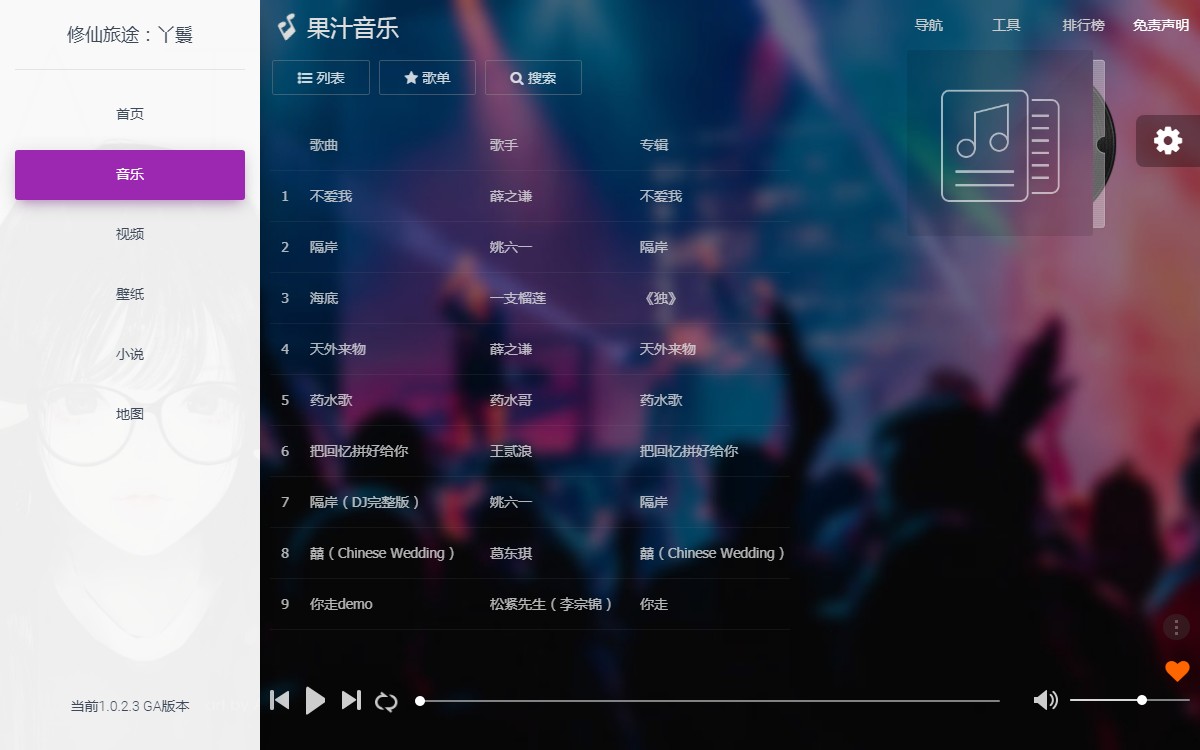Open the settings gear panel
This screenshot has height=750, width=1200.
[1168, 141]
